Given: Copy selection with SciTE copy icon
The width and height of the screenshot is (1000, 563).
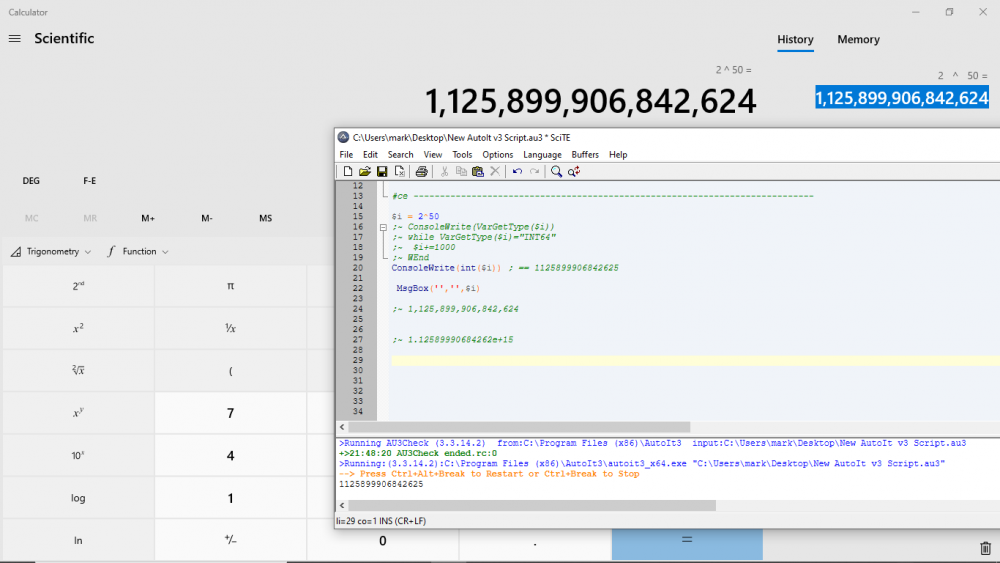Looking at the screenshot, I should (461, 172).
